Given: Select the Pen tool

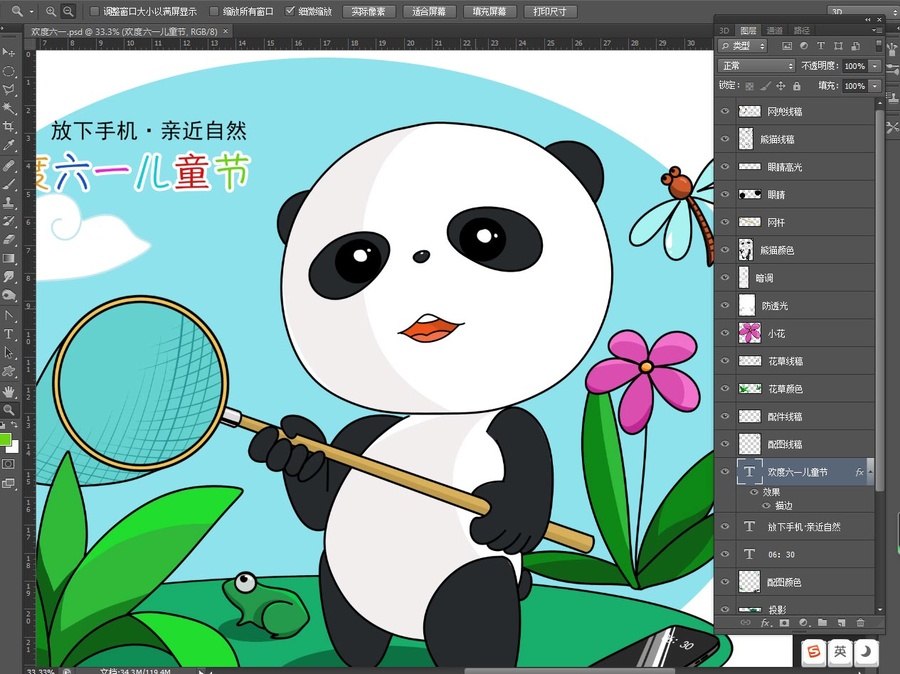Looking at the screenshot, I should pyautogui.click(x=9, y=315).
